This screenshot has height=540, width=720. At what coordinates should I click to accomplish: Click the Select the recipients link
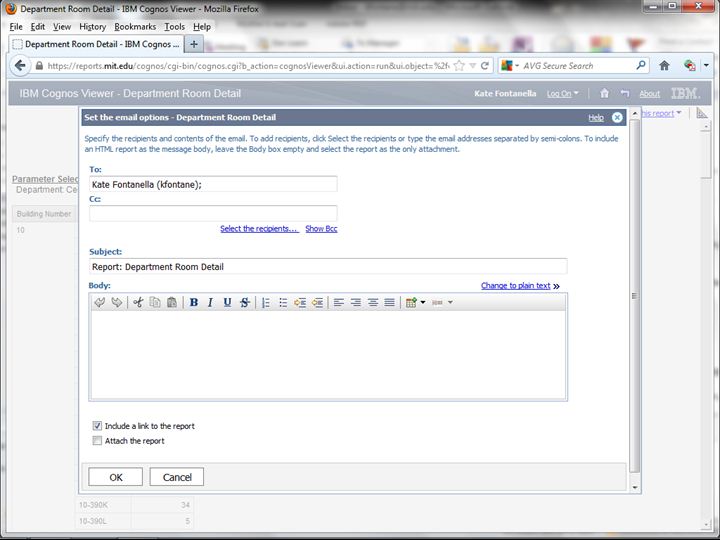click(259, 229)
